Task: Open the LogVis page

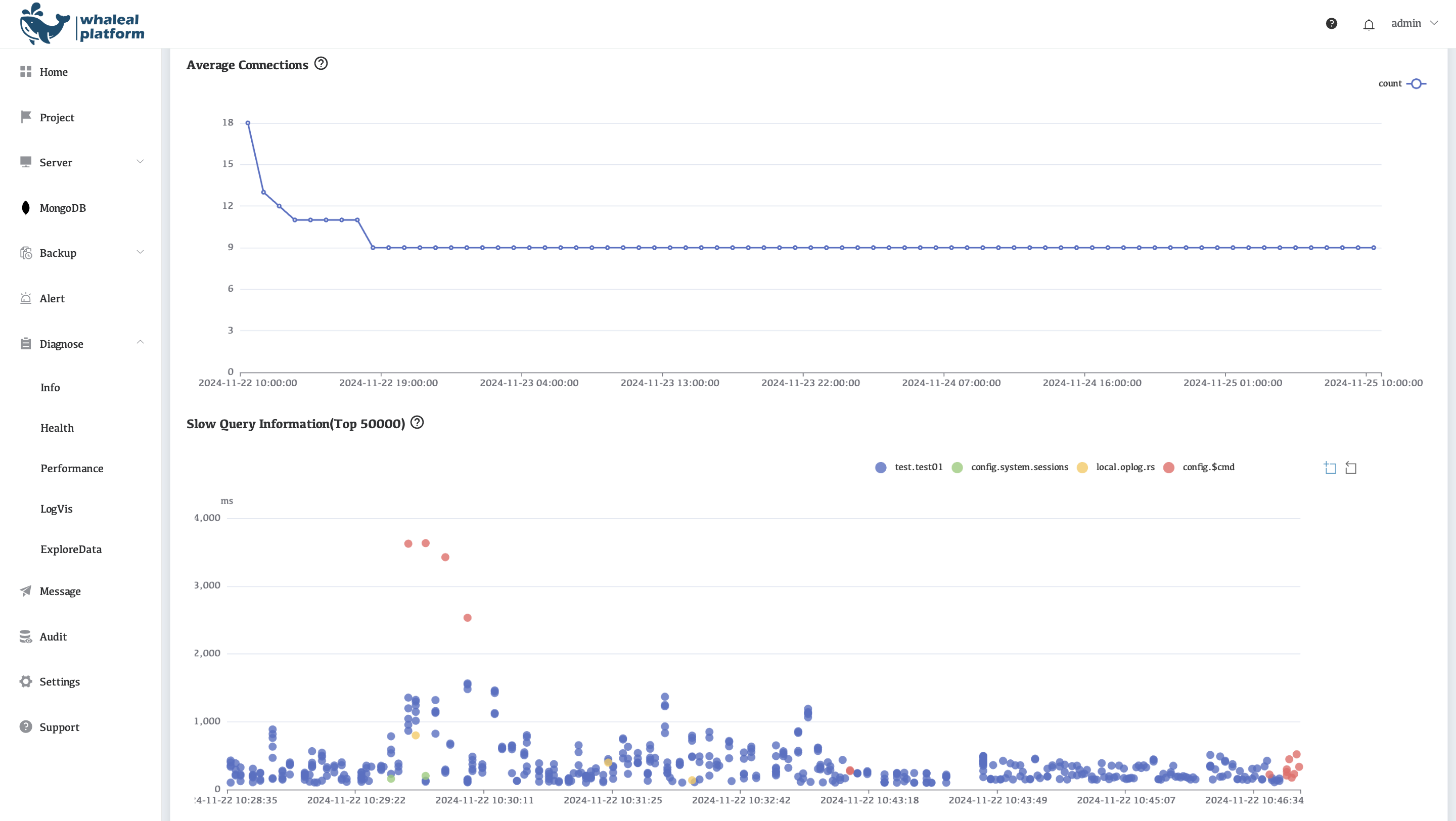Action: pos(57,509)
